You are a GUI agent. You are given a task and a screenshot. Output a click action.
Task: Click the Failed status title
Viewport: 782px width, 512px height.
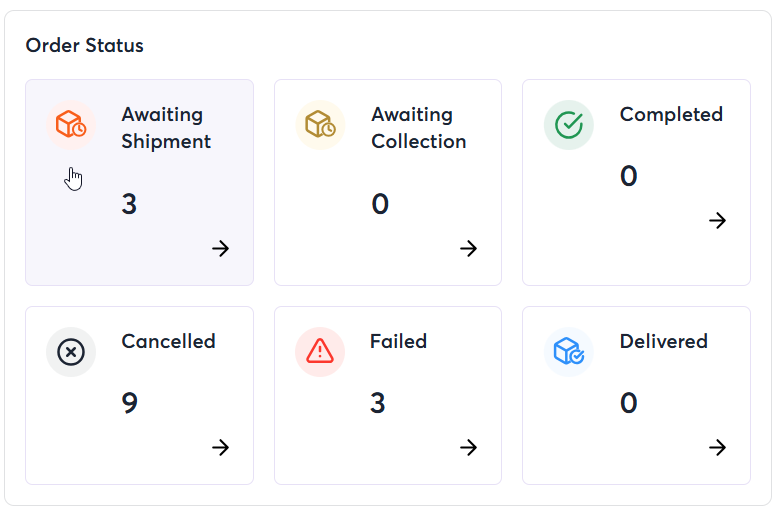398,341
